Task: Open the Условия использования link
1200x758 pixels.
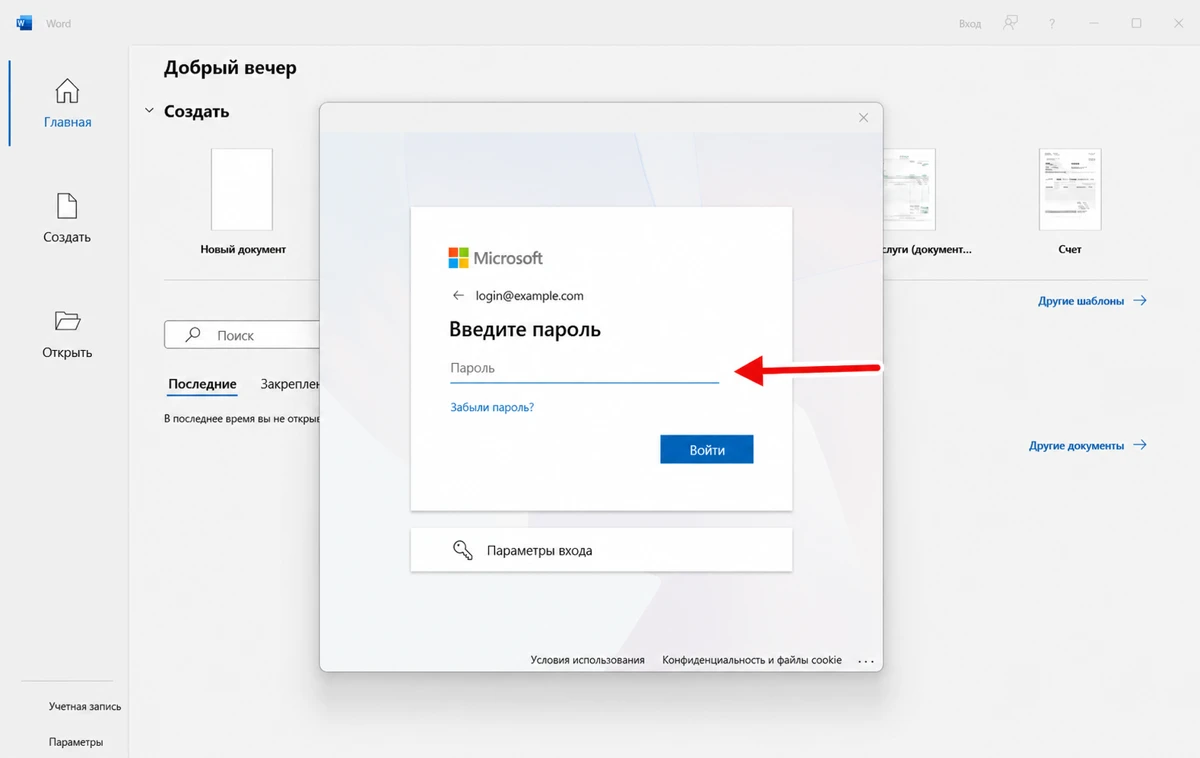Action: tap(588, 660)
